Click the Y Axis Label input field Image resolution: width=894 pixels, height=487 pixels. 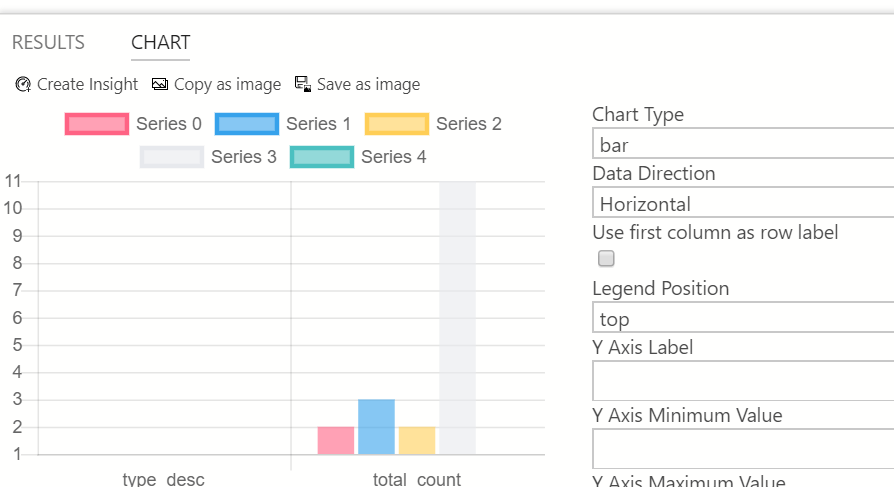[742, 381]
